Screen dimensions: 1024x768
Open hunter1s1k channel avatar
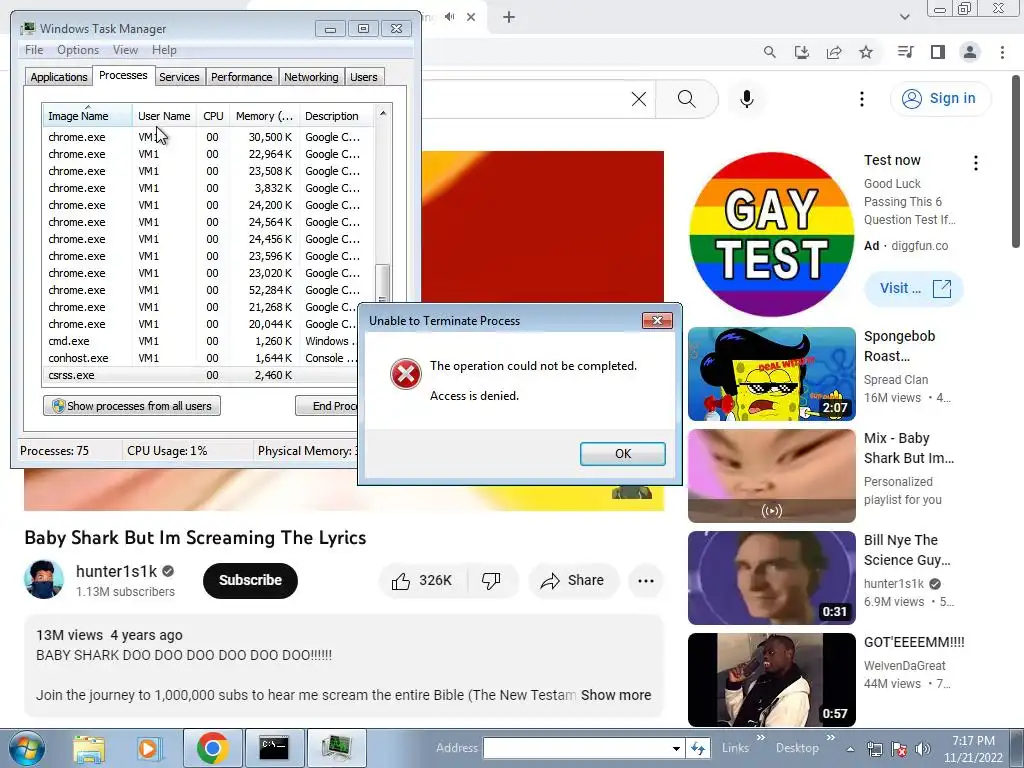click(x=44, y=579)
